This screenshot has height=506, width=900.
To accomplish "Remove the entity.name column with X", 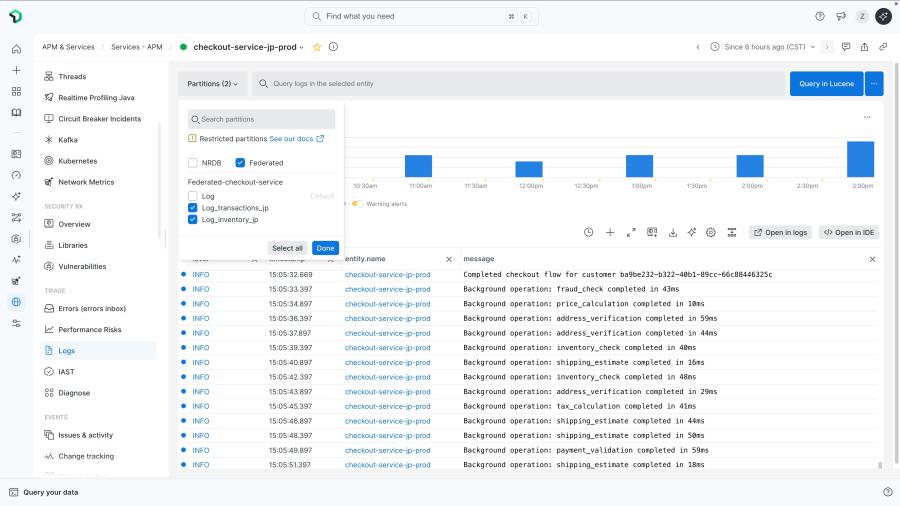I will point(449,259).
